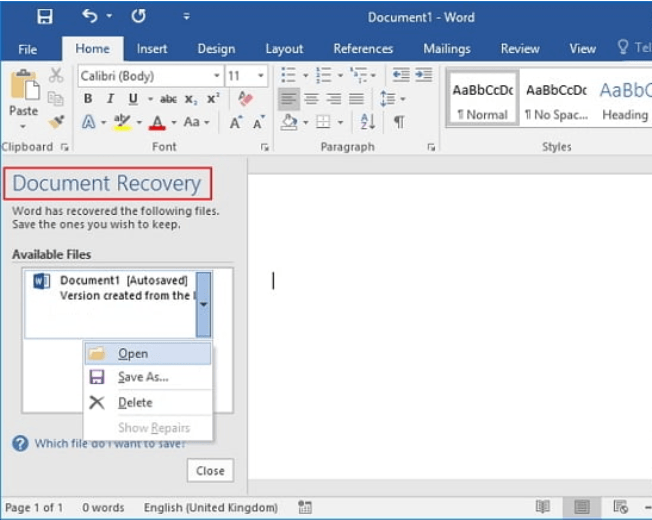The height and width of the screenshot is (520, 652).
Task: Switch to the Layout tab
Action: [284, 49]
